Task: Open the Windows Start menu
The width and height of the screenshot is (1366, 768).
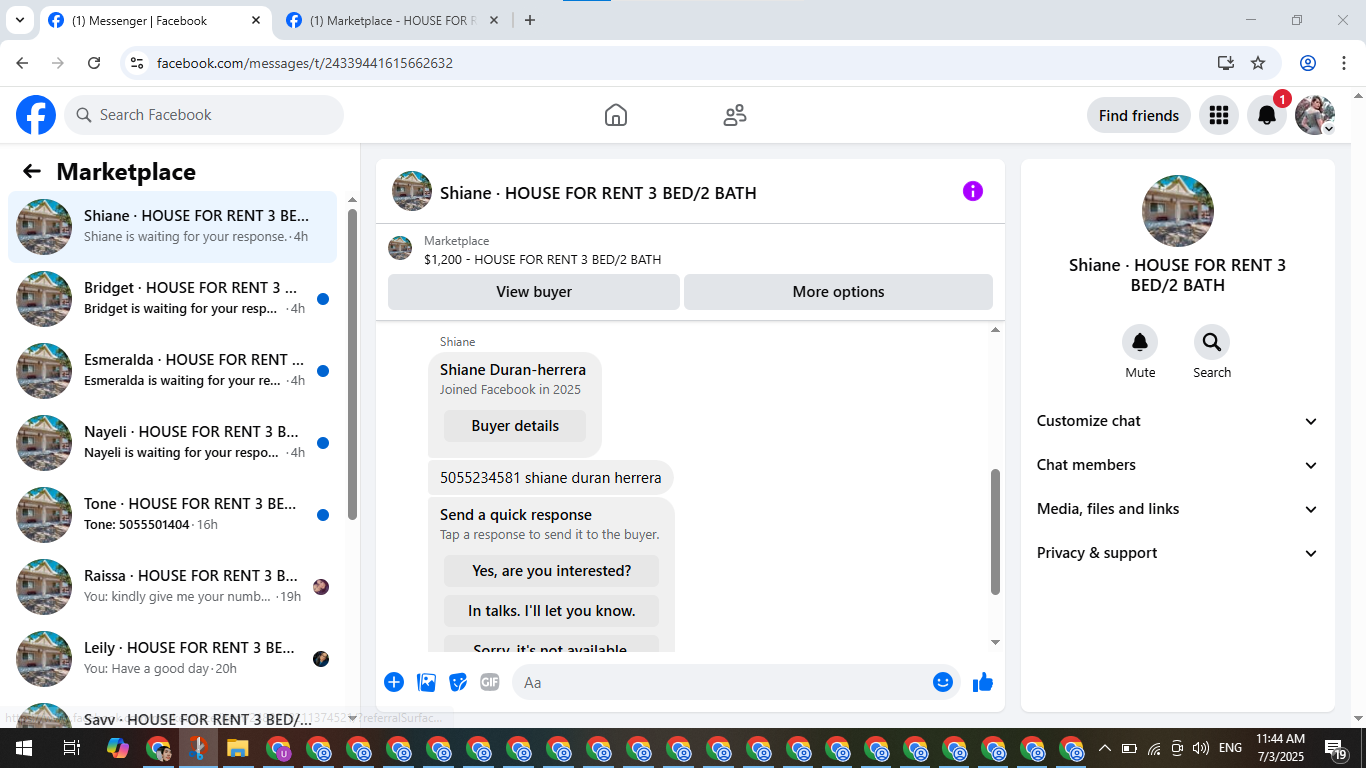Action: (23, 748)
